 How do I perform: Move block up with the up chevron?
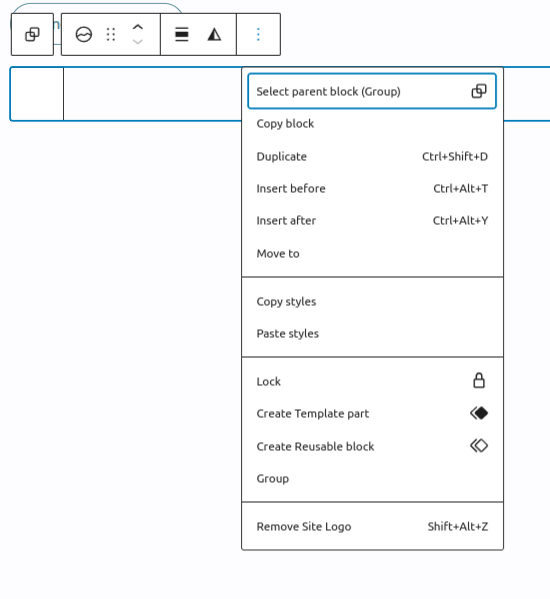coord(138,27)
